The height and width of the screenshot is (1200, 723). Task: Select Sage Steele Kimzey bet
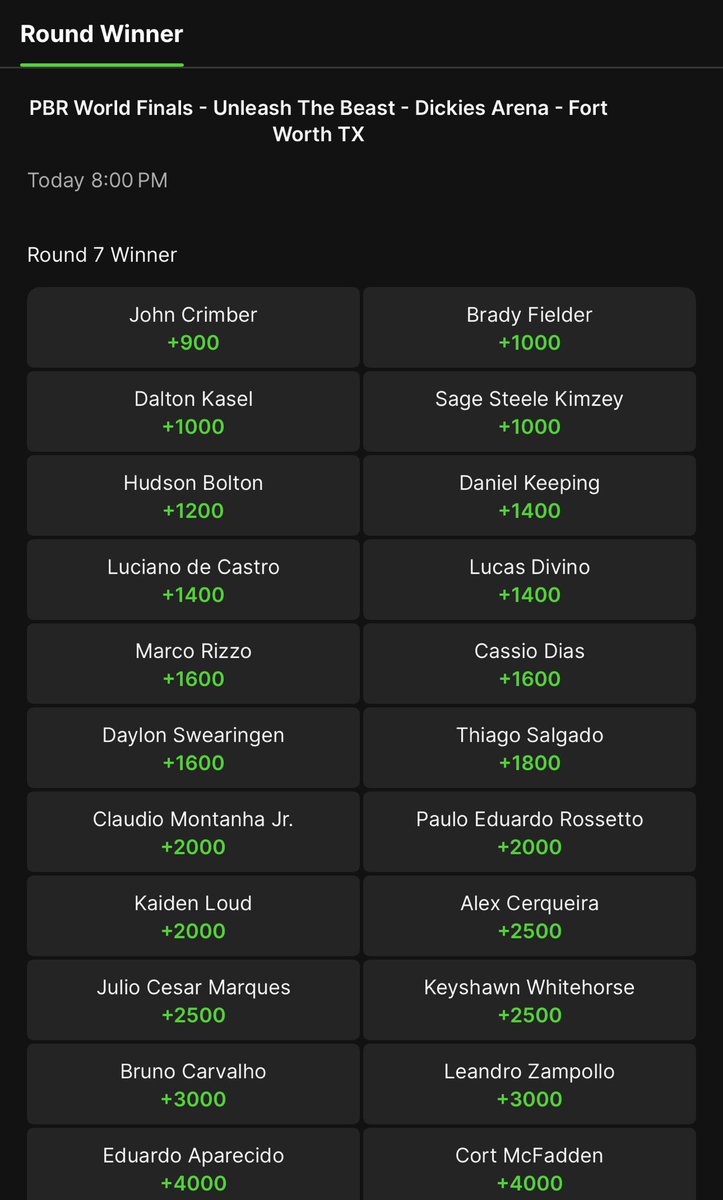(529, 412)
